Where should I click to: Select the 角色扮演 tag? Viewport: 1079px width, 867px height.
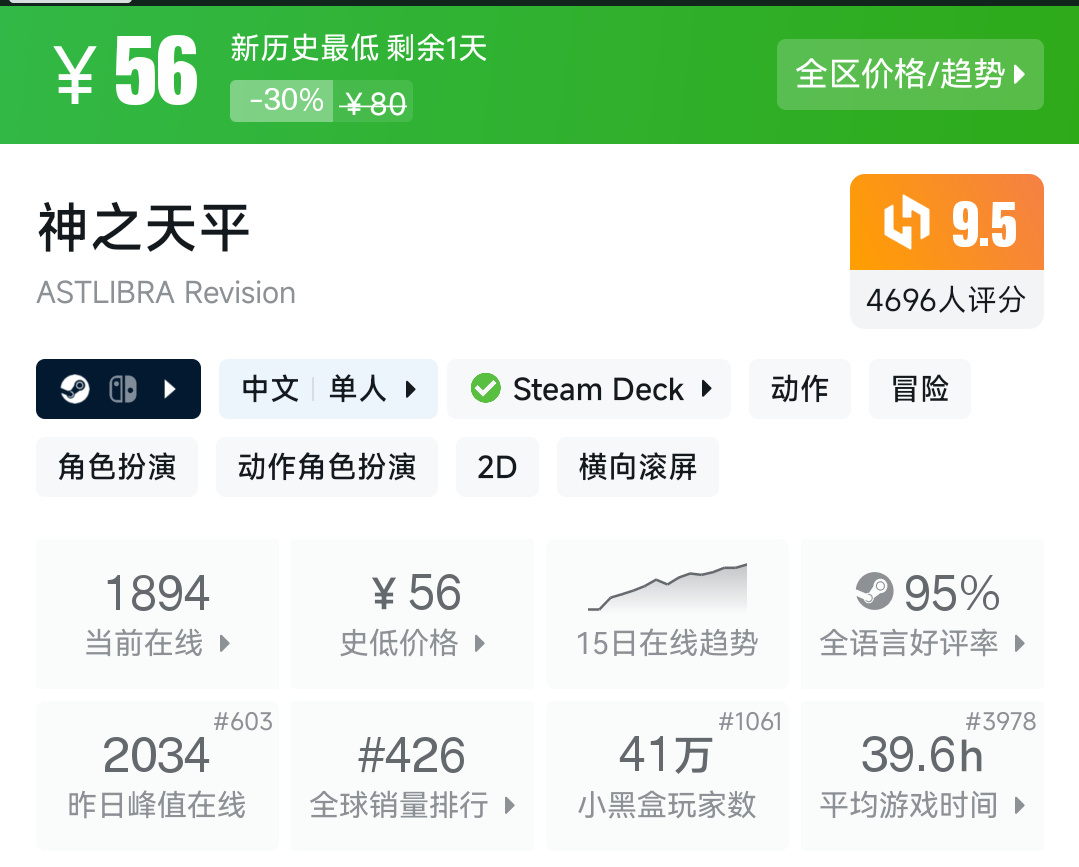[x=117, y=467]
